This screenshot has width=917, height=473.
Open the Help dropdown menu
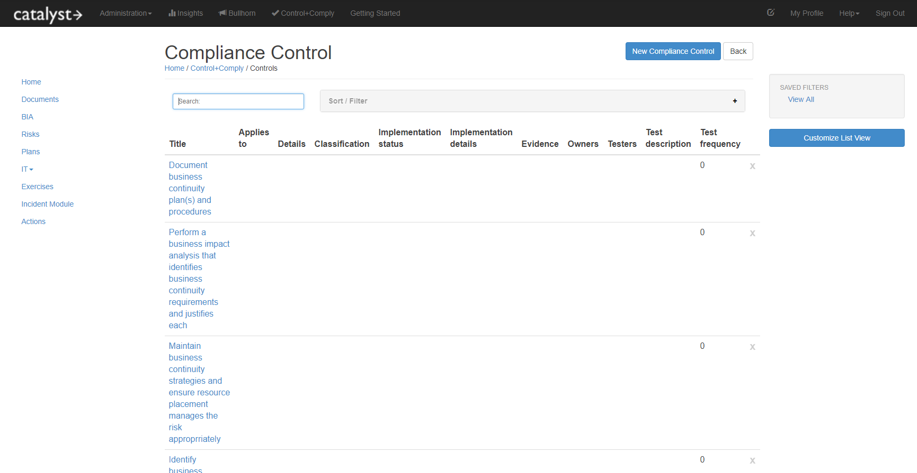point(849,13)
